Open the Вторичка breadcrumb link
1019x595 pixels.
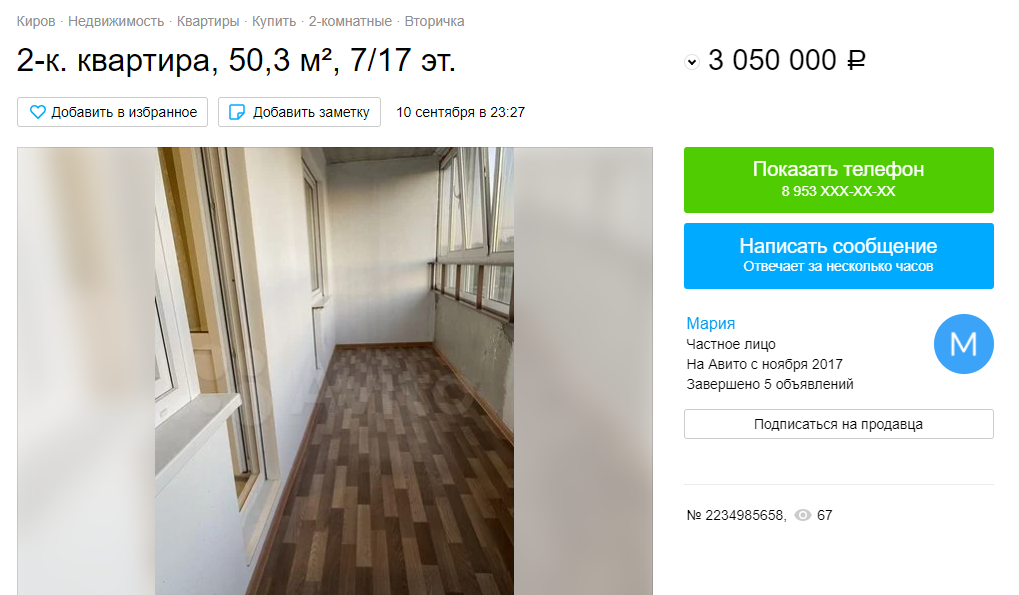tap(434, 21)
